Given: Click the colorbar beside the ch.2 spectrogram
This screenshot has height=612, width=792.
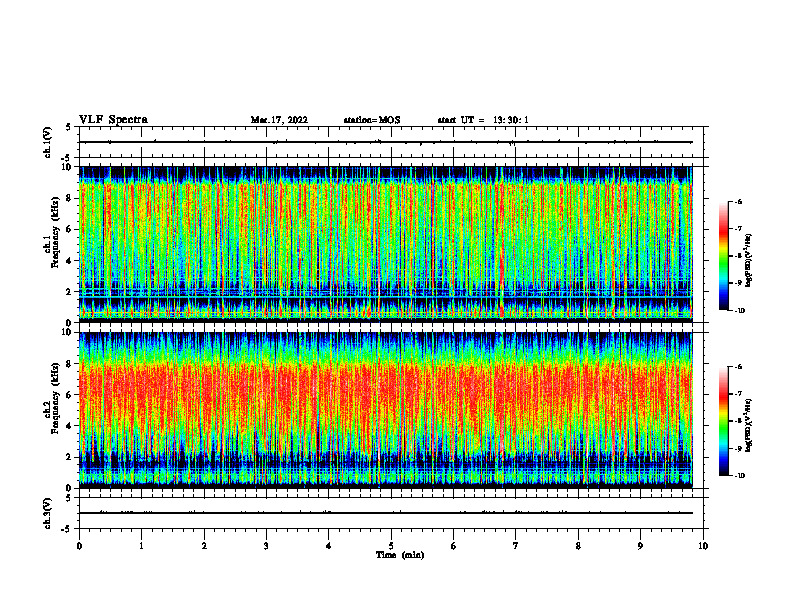Looking at the screenshot, I should pyautogui.click(x=724, y=421).
